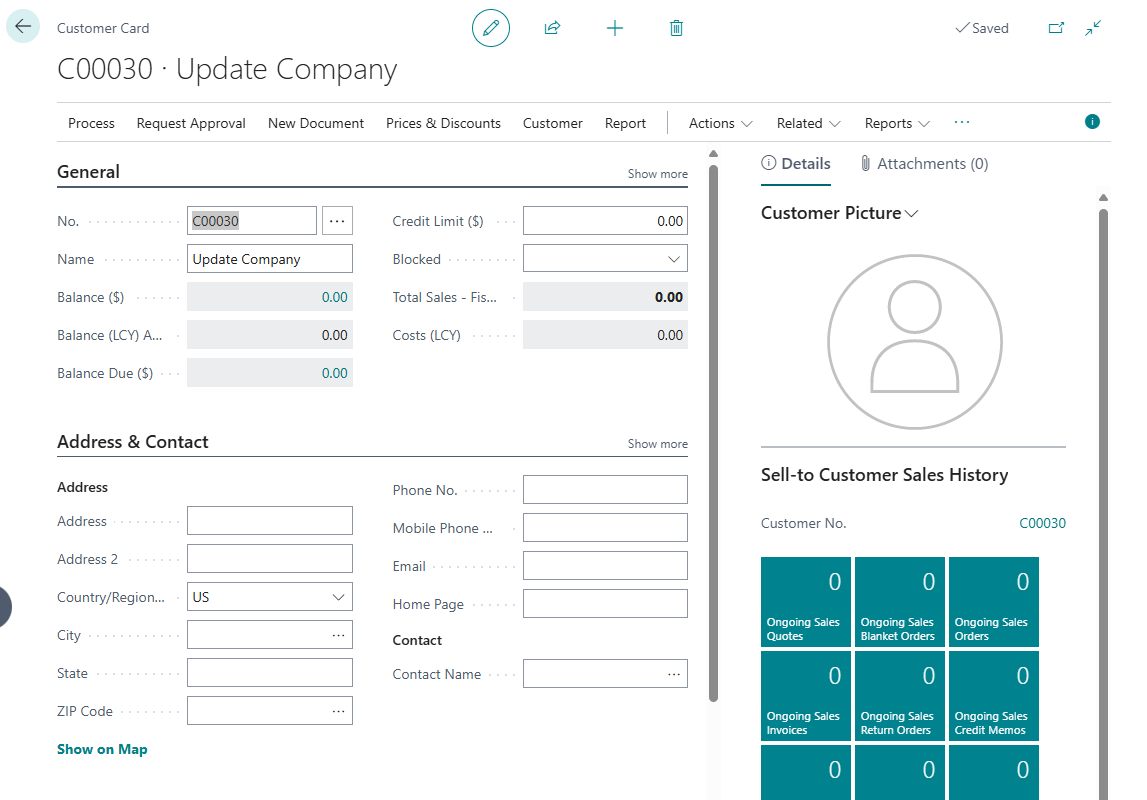Click the Home Page input field
1147x800 pixels.
(x=605, y=604)
